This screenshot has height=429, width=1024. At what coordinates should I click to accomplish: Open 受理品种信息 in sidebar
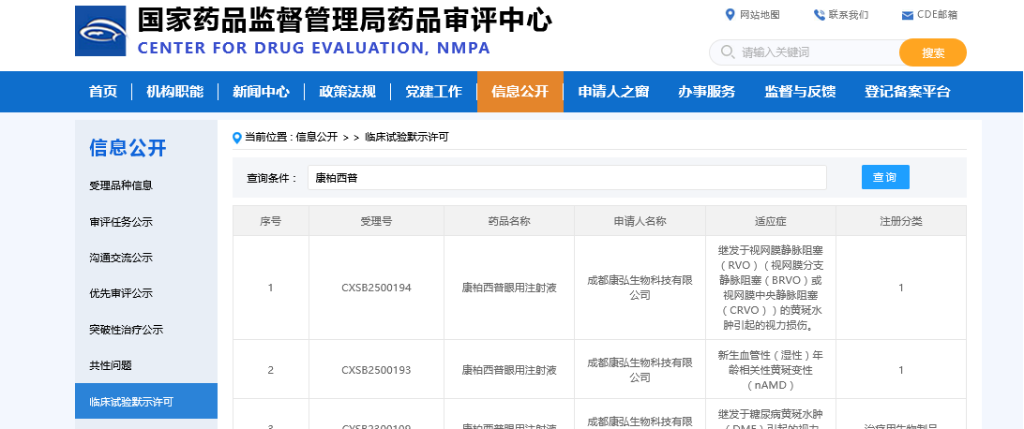[x=121, y=185]
